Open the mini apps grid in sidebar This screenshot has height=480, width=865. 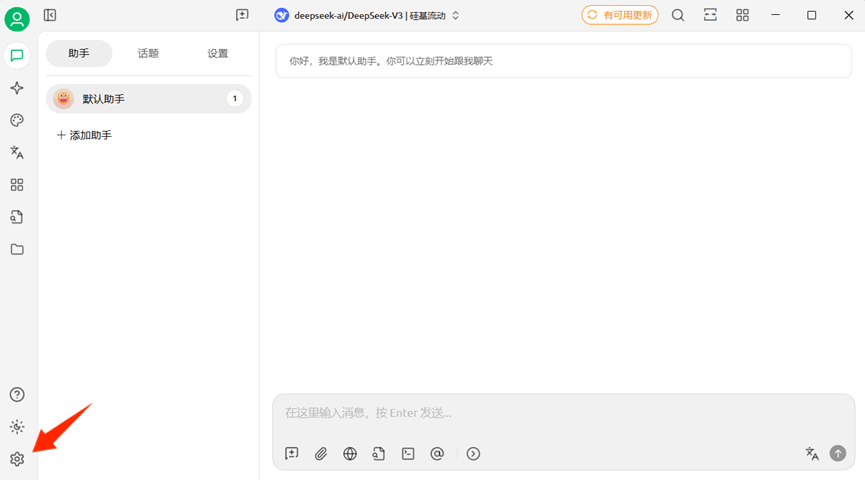click(x=17, y=185)
